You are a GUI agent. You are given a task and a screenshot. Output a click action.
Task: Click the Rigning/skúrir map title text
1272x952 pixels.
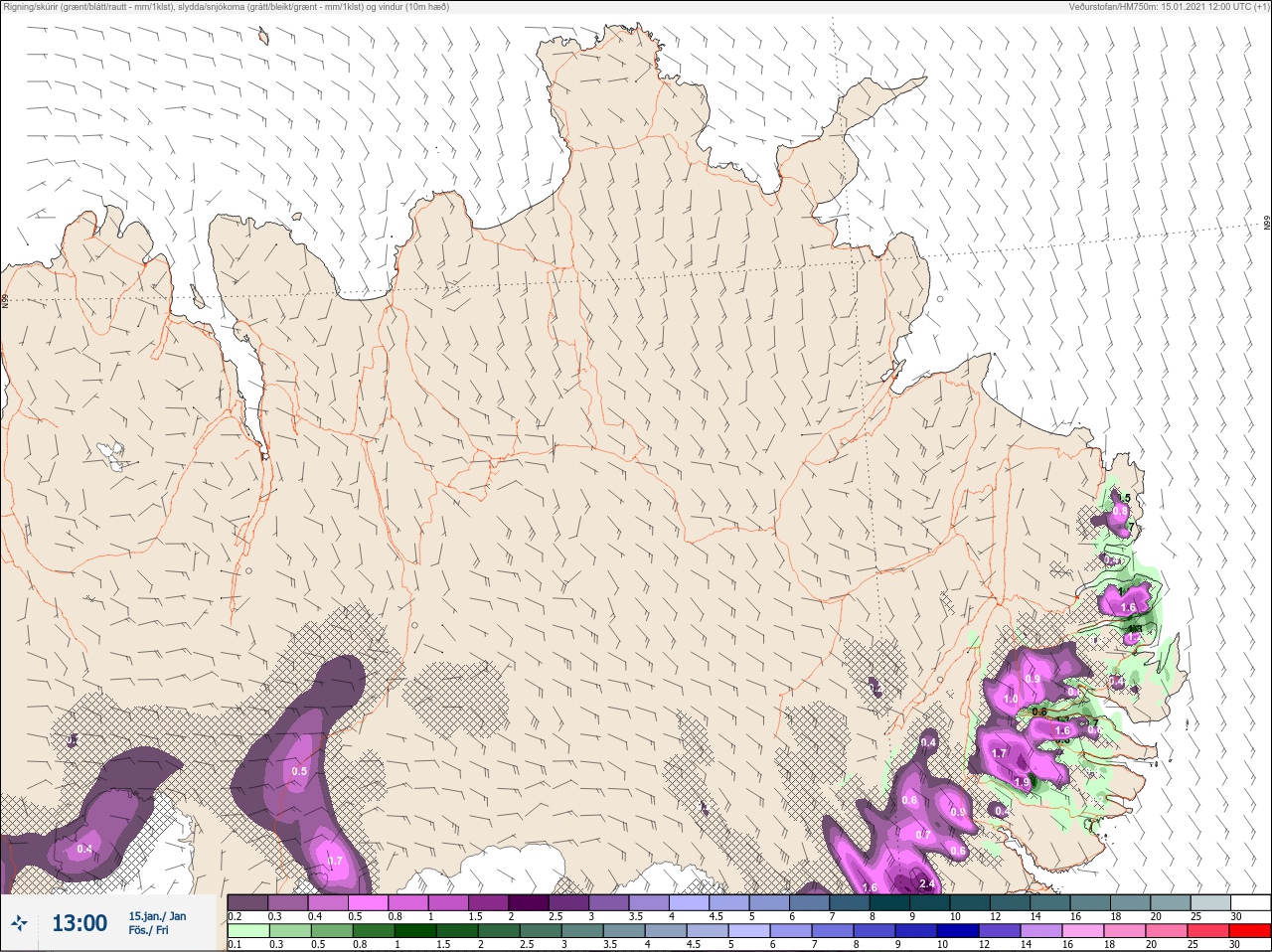(227, 7)
